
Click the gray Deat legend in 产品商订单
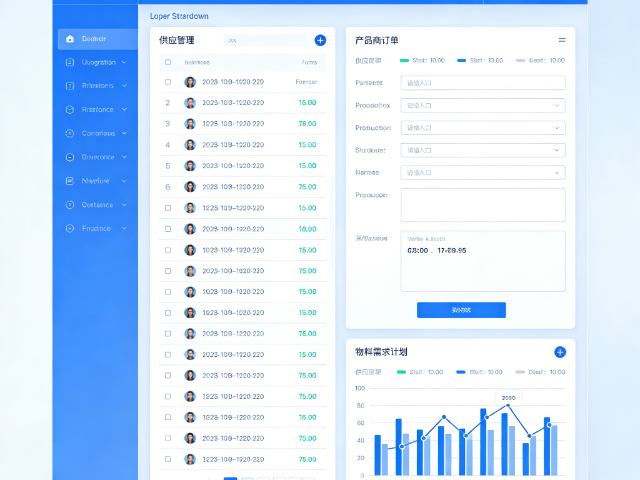[x=540, y=60]
